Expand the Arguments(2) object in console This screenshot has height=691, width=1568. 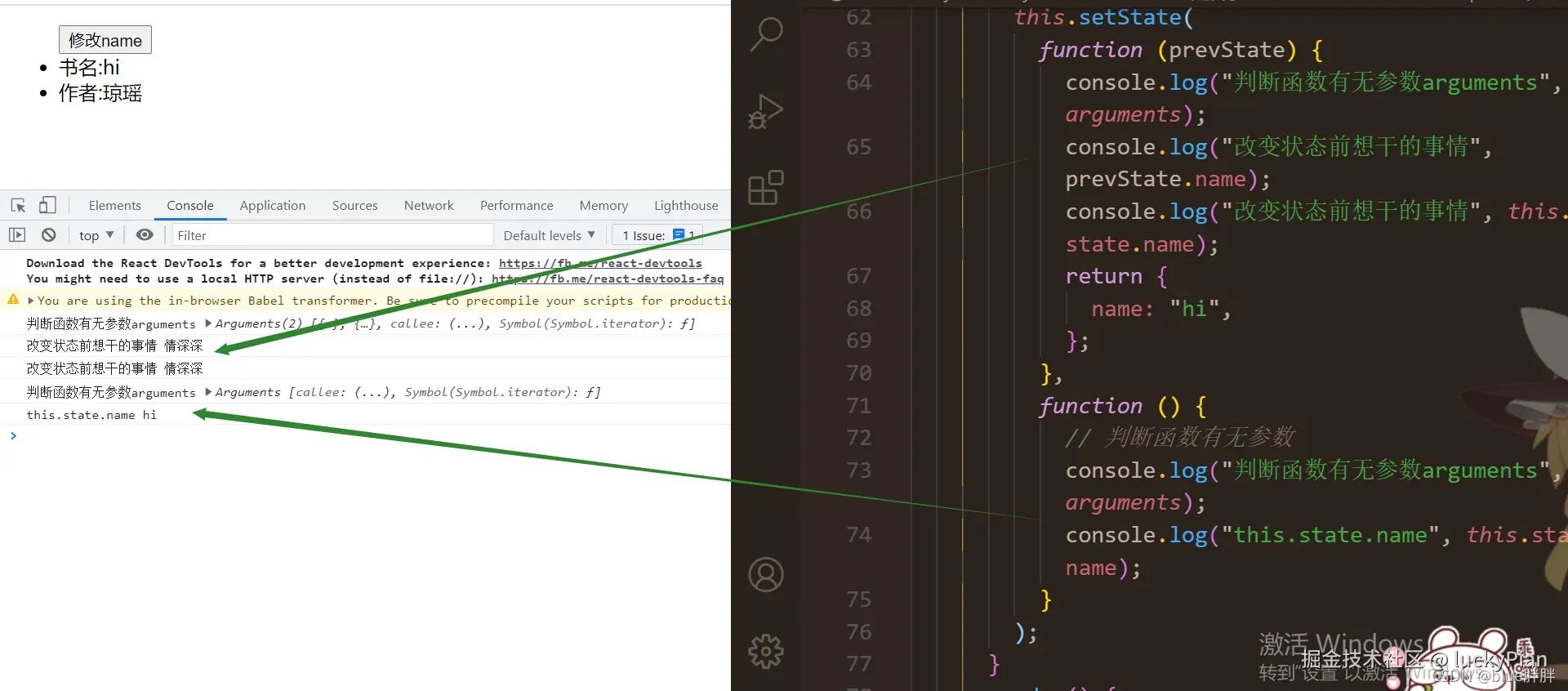[x=208, y=323]
